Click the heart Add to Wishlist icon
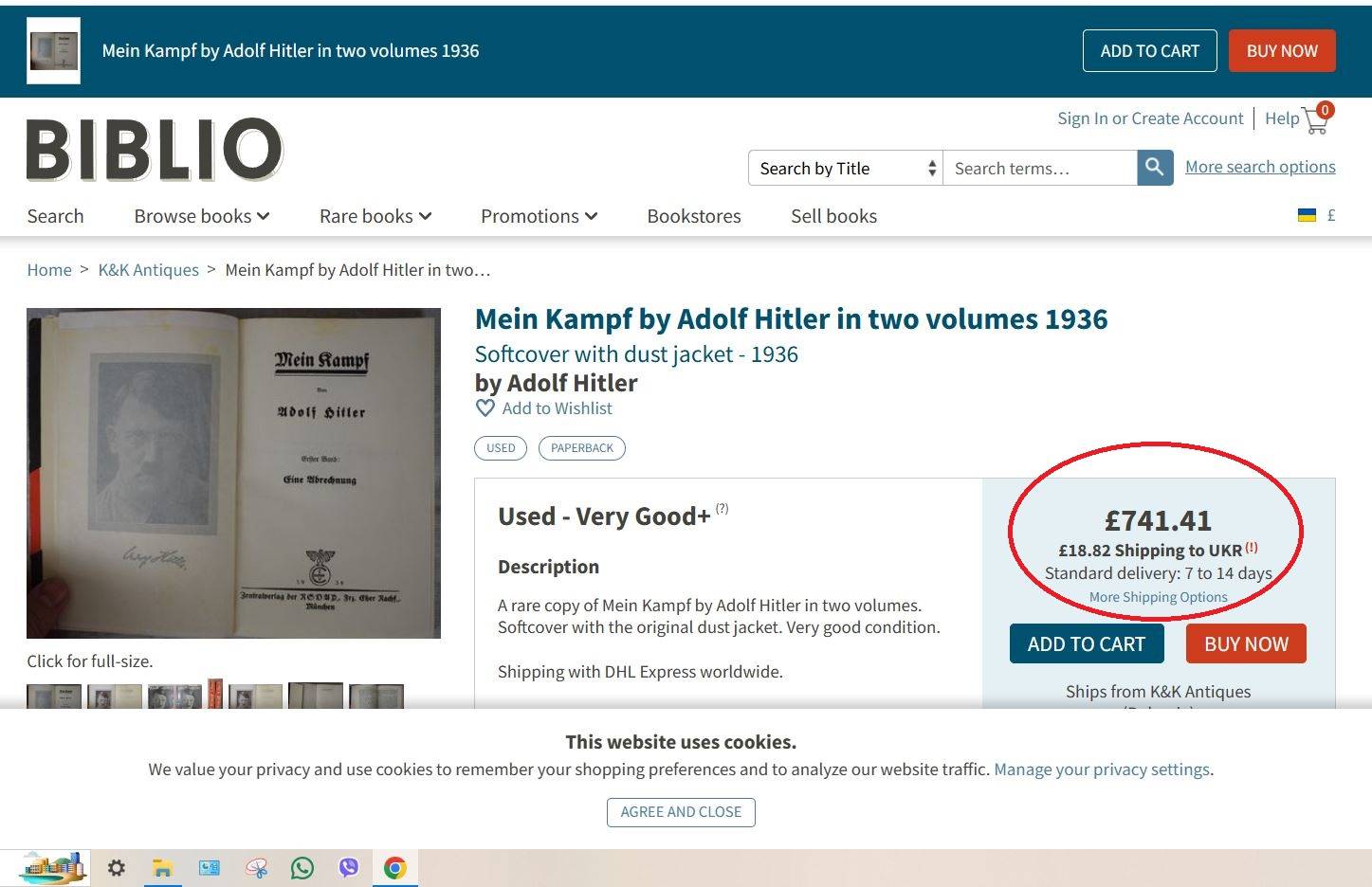1372x887 pixels. click(x=485, y=408)
